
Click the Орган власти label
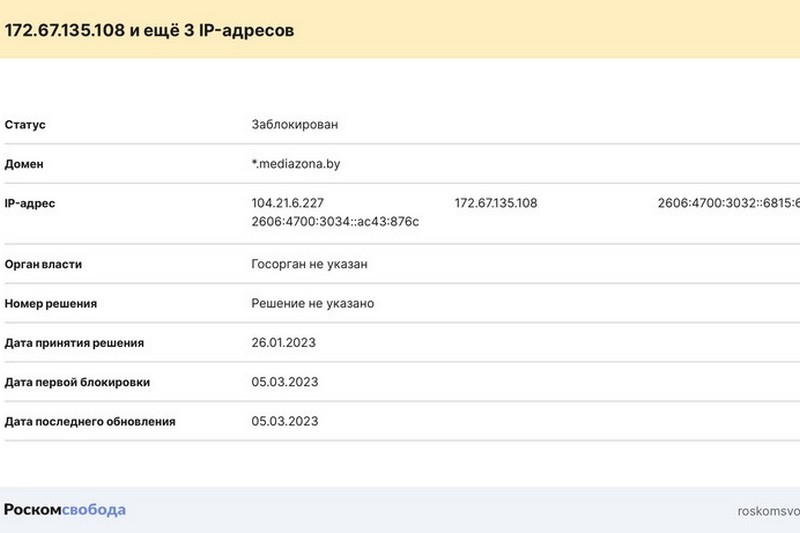(x=44, y=265)
